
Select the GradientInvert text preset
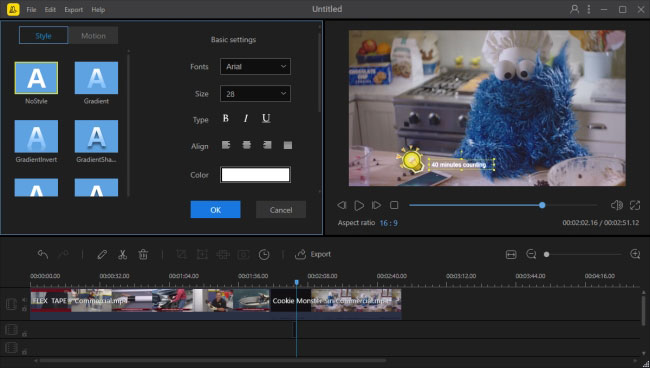coord(36,136)
